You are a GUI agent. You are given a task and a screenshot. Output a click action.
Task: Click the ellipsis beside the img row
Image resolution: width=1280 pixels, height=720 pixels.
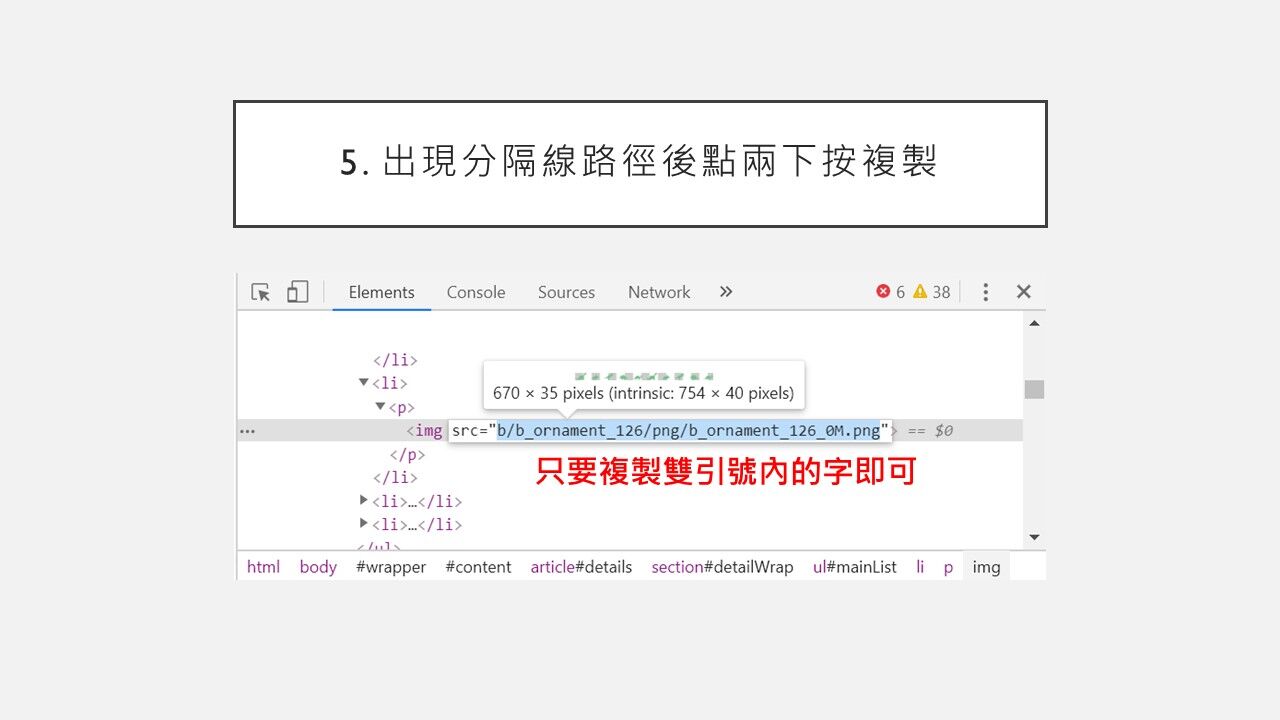[247, 431]
